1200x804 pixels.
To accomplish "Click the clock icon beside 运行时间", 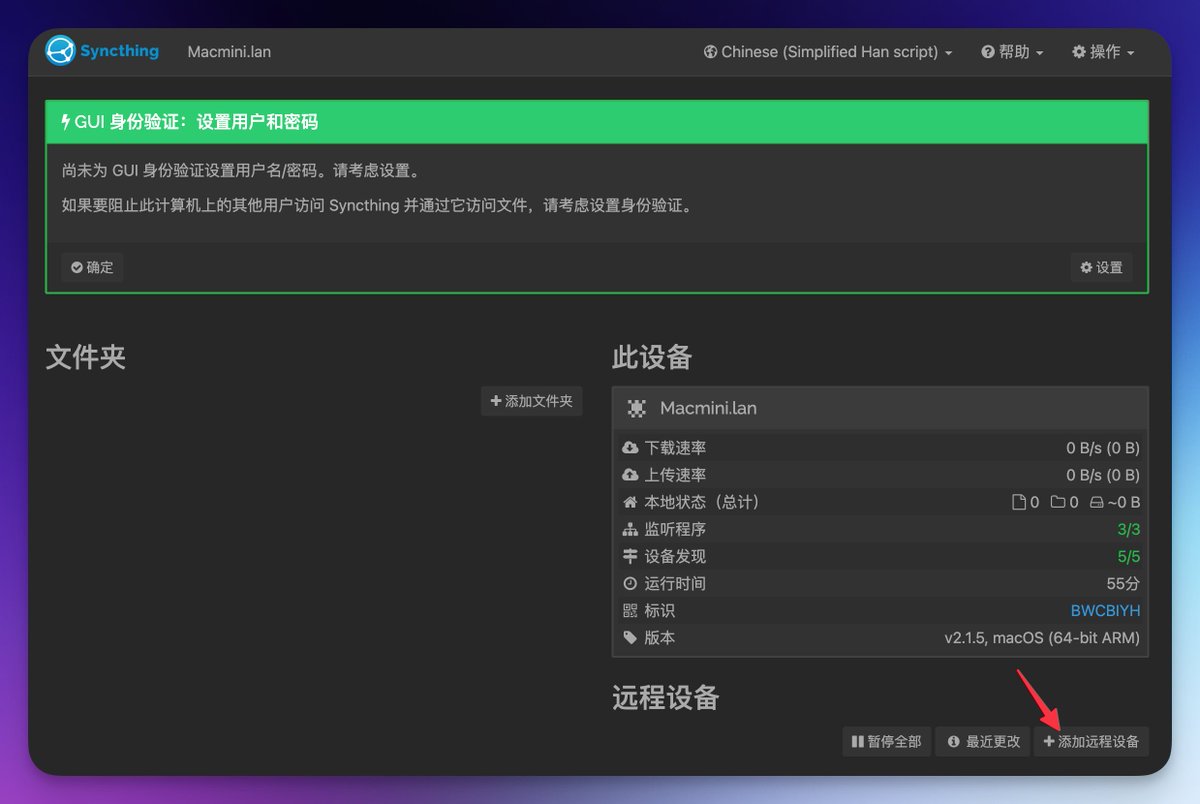I will coord(630,583).
